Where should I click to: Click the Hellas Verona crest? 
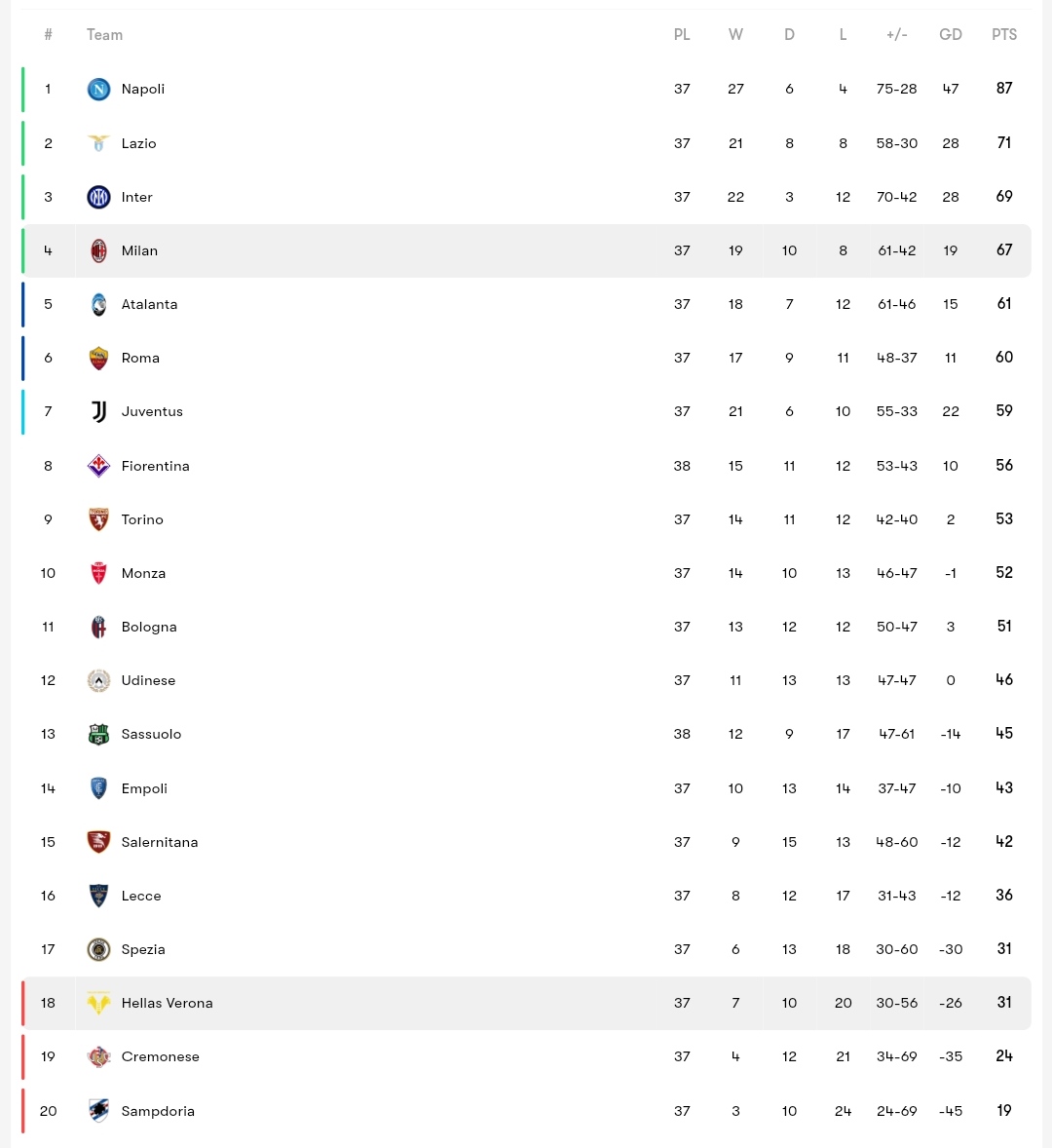tap(98, 1003)
